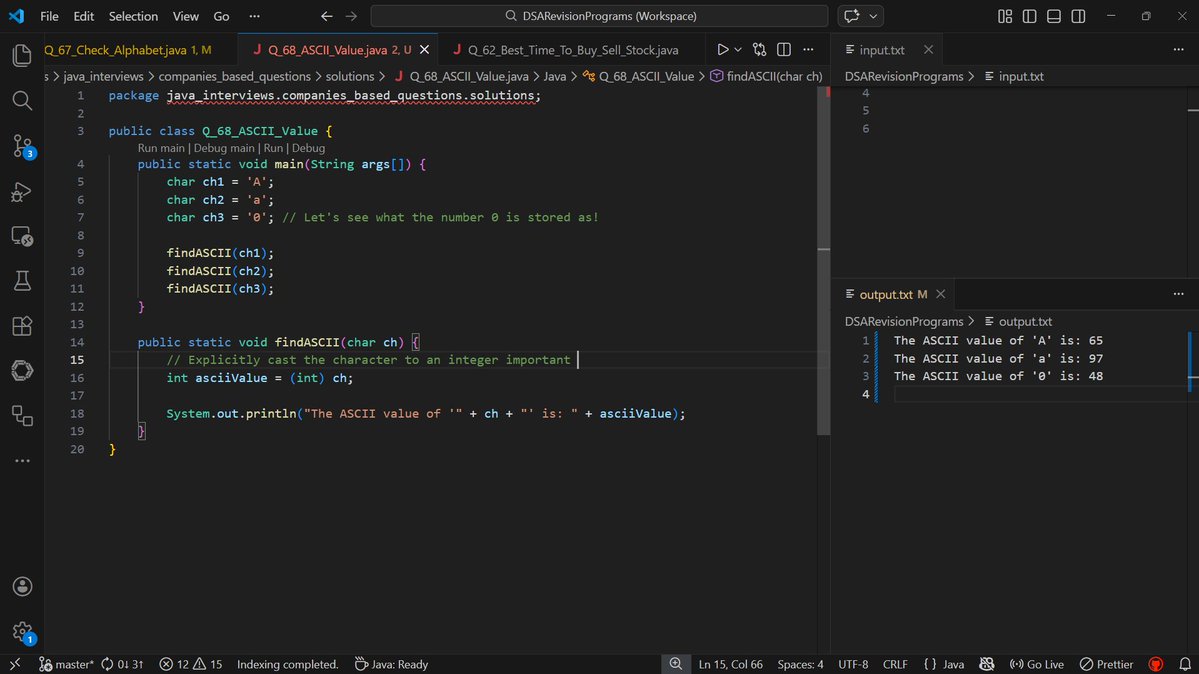
Task: Close the Q_68_ASCII_Value.java tab
Action: coord(424,50)
